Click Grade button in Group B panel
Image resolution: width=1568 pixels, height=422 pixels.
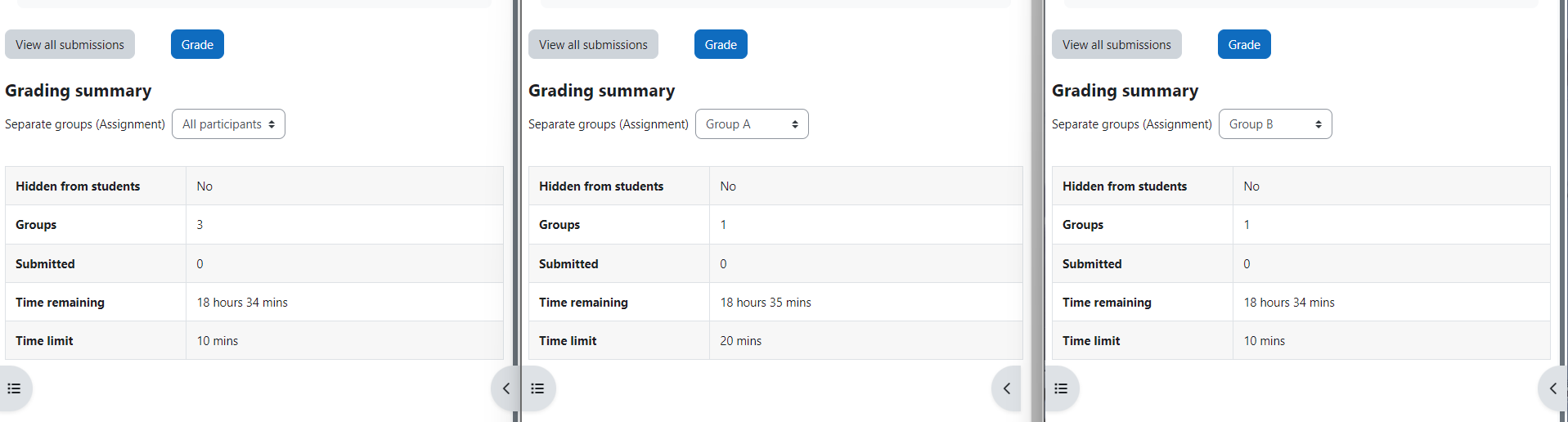[1244, 44]
